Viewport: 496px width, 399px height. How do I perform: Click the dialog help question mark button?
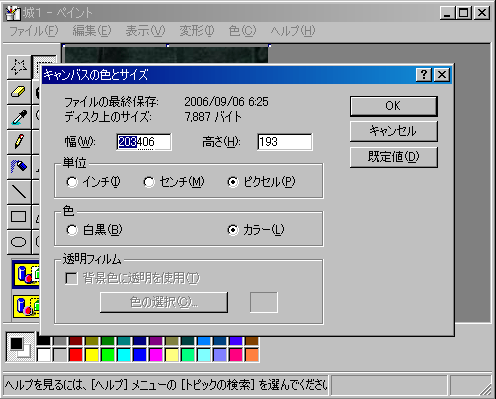pyautogui.click(x=424, y=75)
